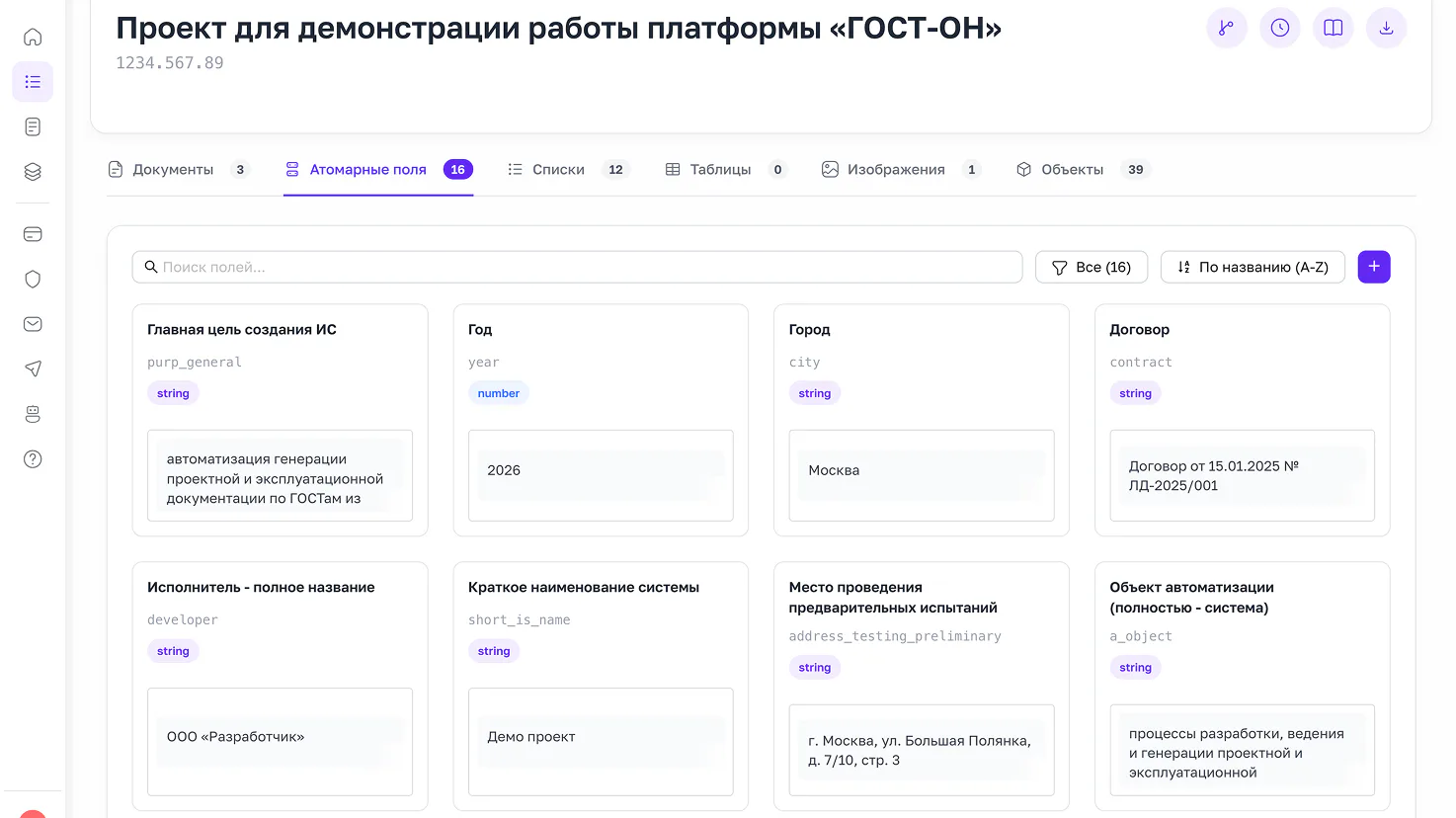Screen dimensions: 1456x818
Task: Edit the Демо проект value field
Action: 601,742
